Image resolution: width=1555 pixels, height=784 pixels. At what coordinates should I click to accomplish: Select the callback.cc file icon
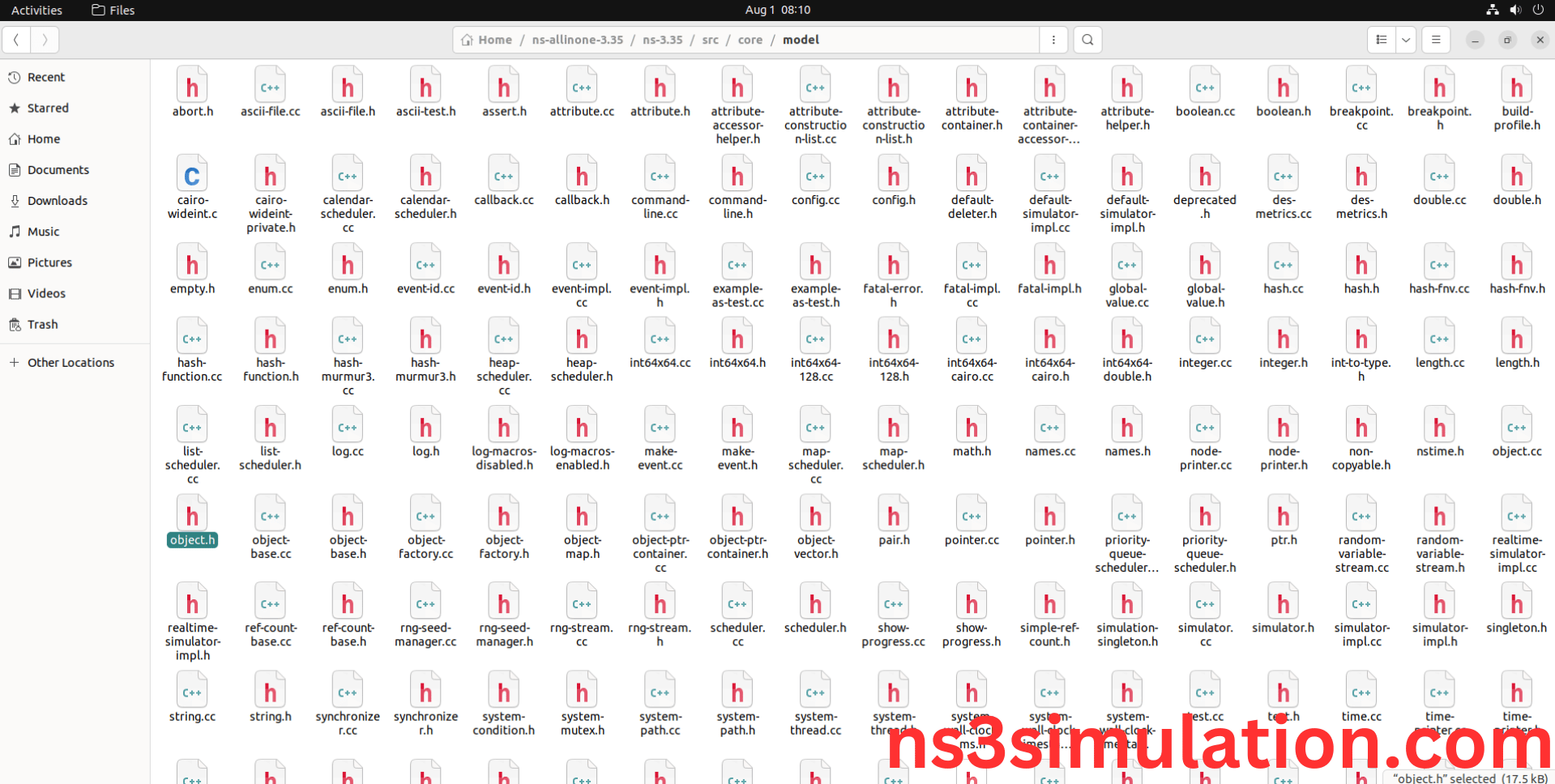503,177
